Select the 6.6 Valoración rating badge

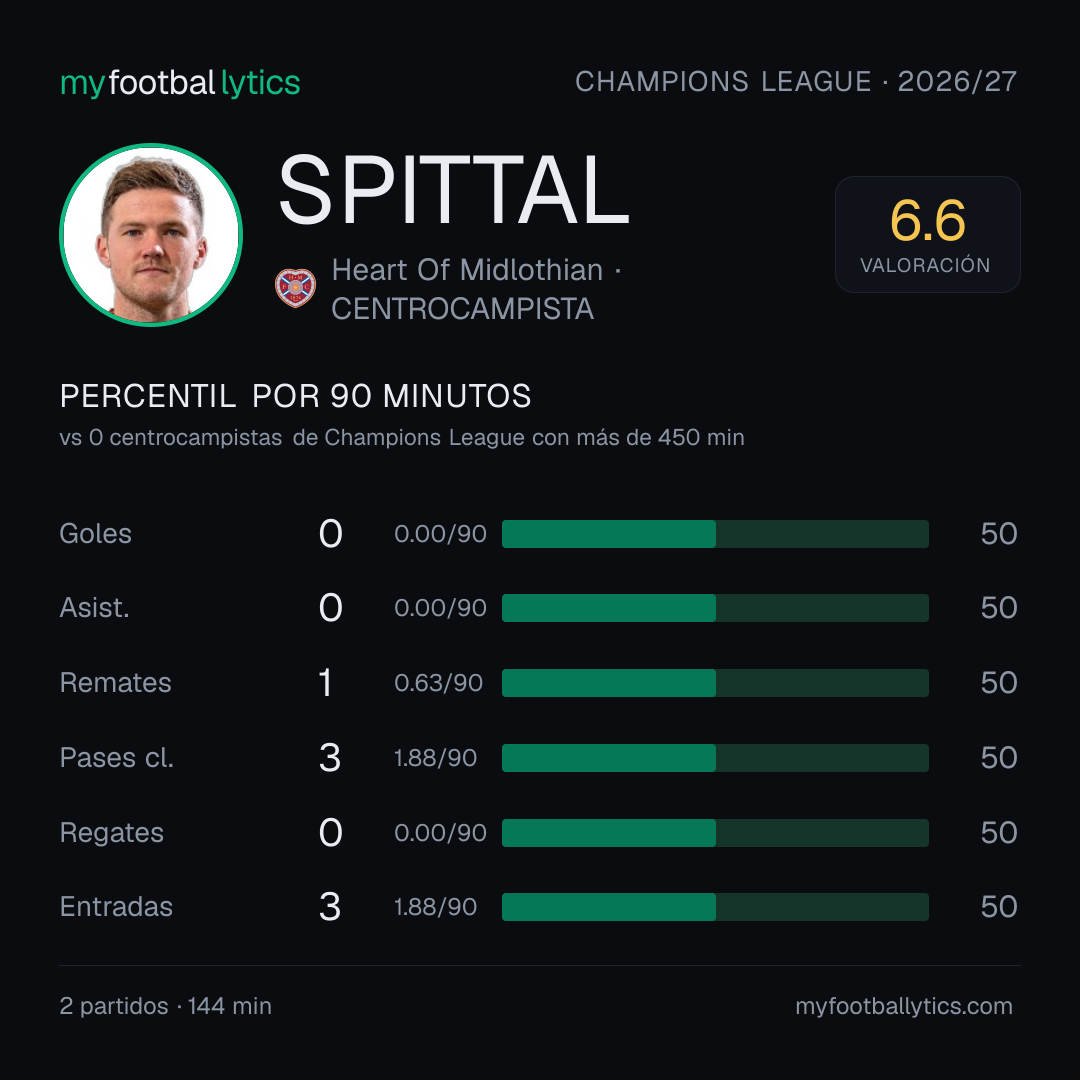pos(927,234)
